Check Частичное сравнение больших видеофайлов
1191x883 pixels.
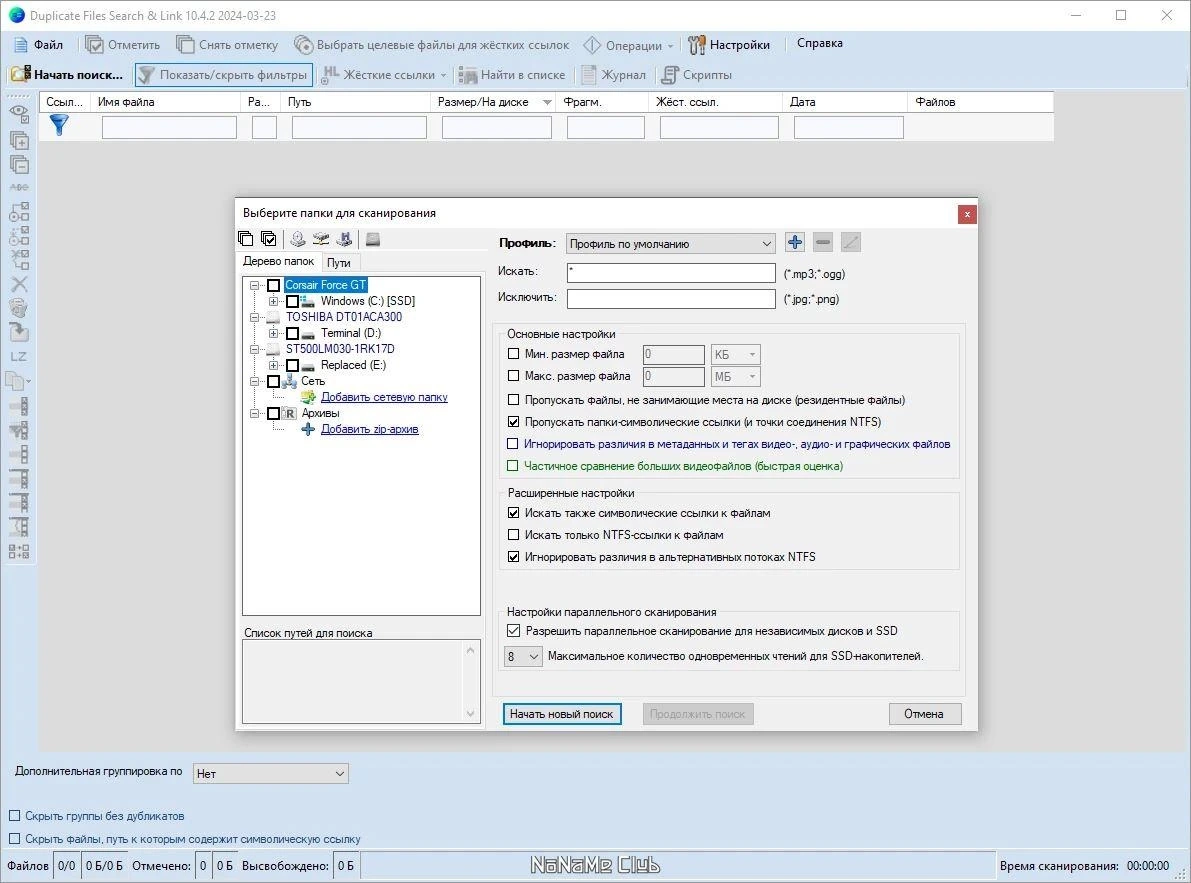click(x=513, y=465)
